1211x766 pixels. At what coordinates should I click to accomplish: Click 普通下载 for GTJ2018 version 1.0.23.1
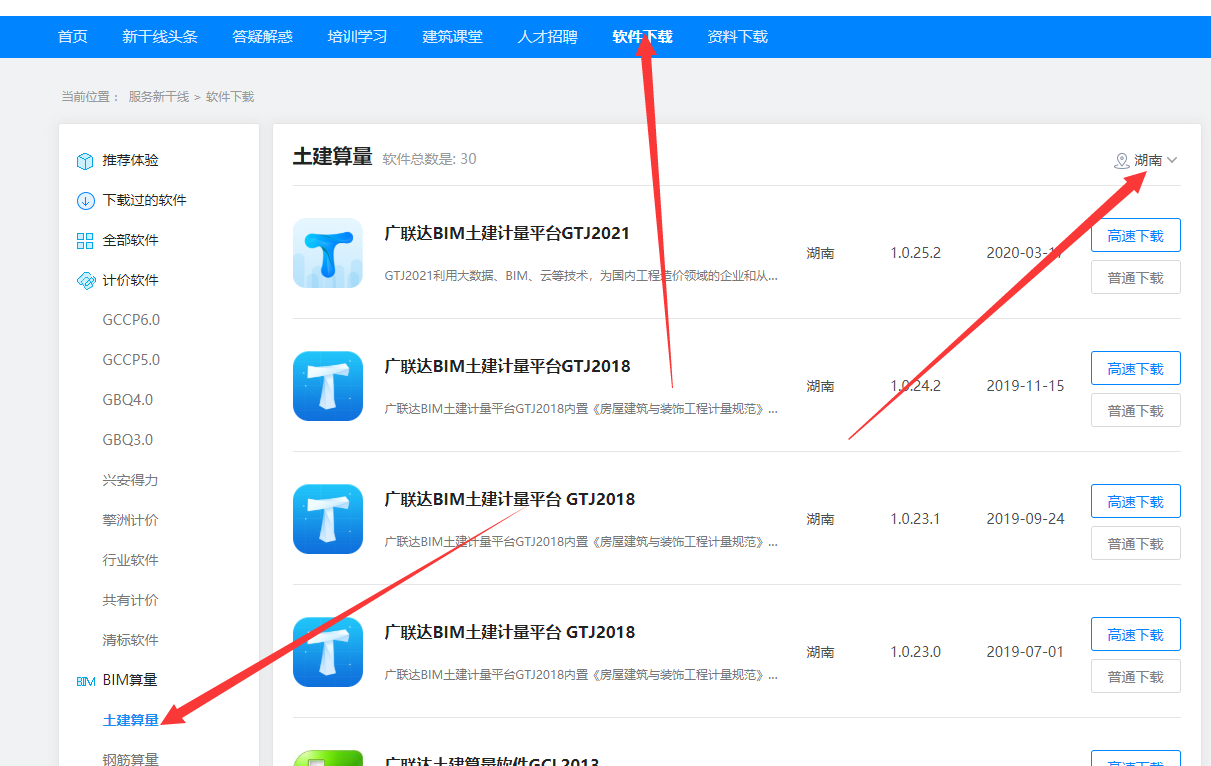pyautogui.click(x=1136, y=543)
